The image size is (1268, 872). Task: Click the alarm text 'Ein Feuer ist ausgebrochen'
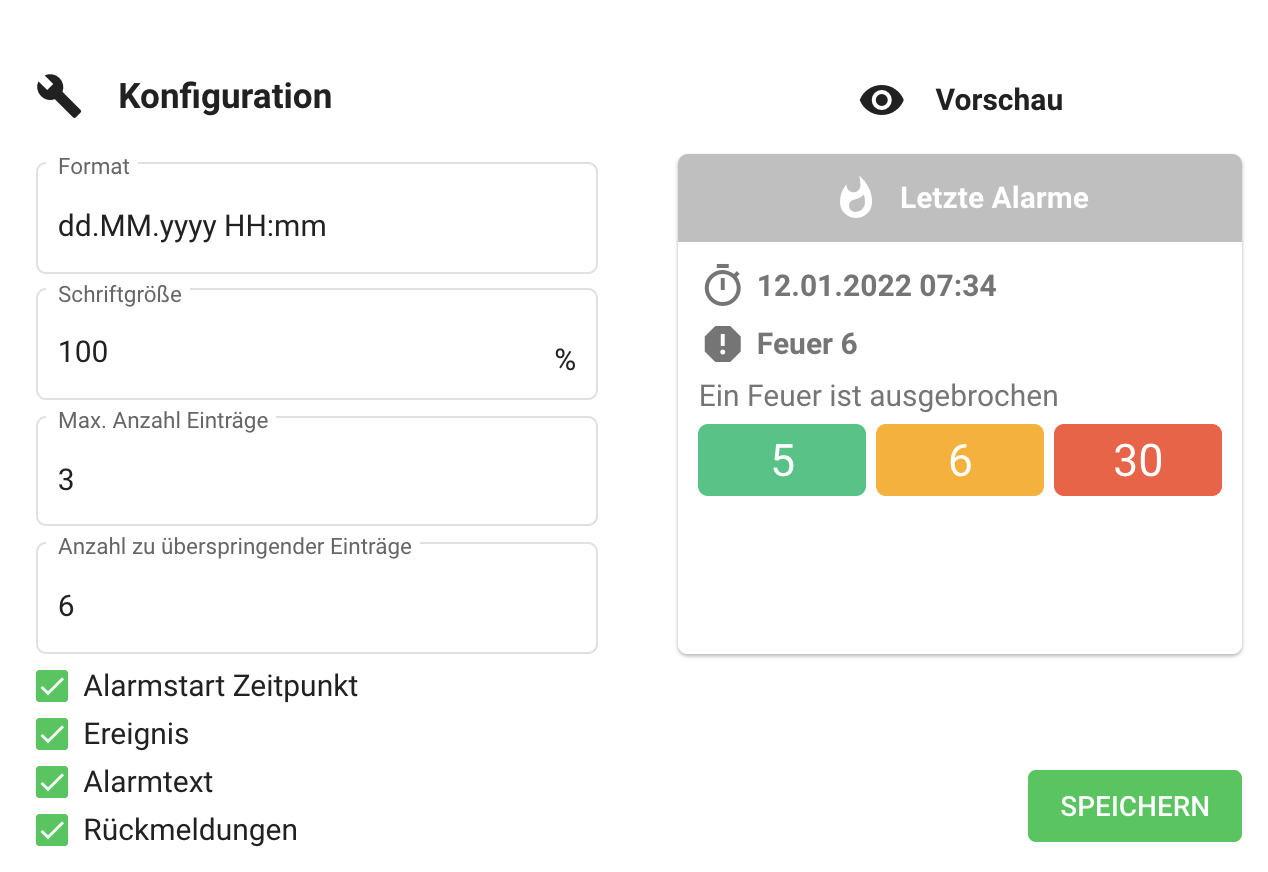[x=878, y=396]
